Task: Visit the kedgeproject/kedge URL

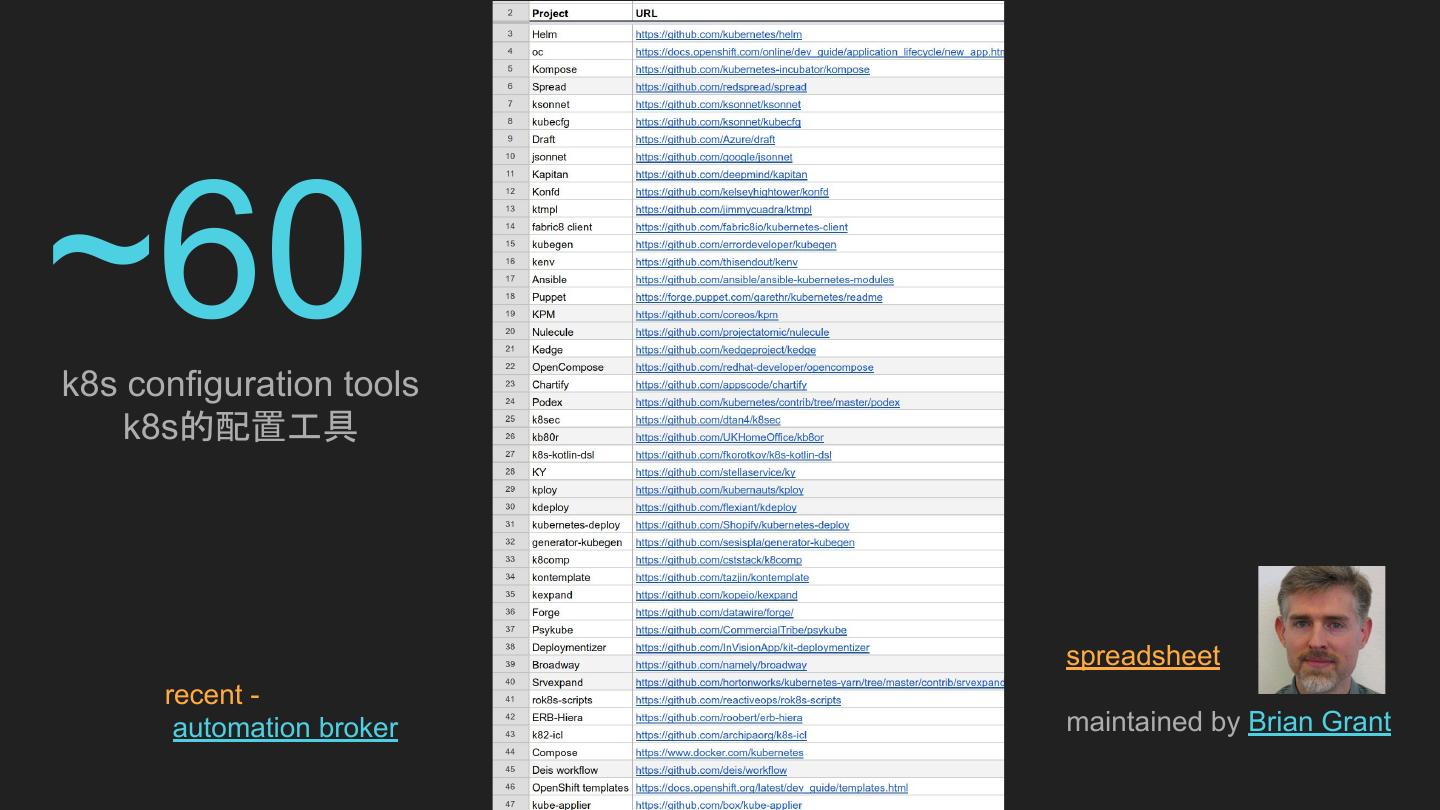Action: pyautogui.click(x=725, y=350)
